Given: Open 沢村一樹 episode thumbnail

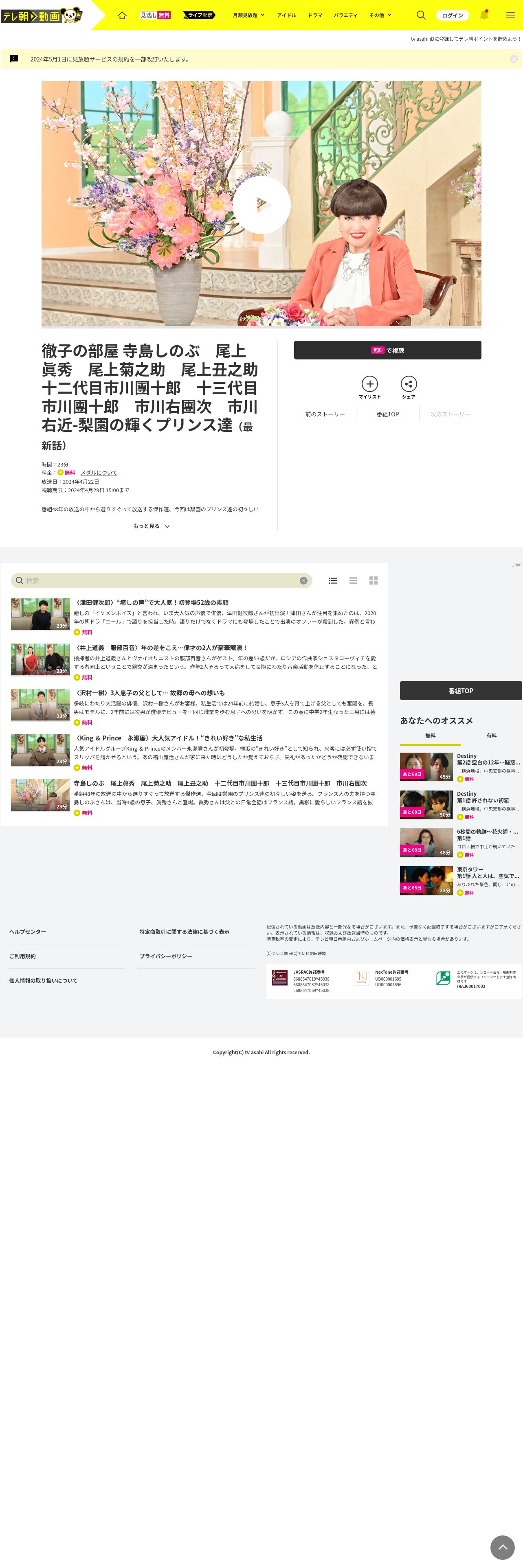Looking at the screenshot, I should (x=40, y=705).
